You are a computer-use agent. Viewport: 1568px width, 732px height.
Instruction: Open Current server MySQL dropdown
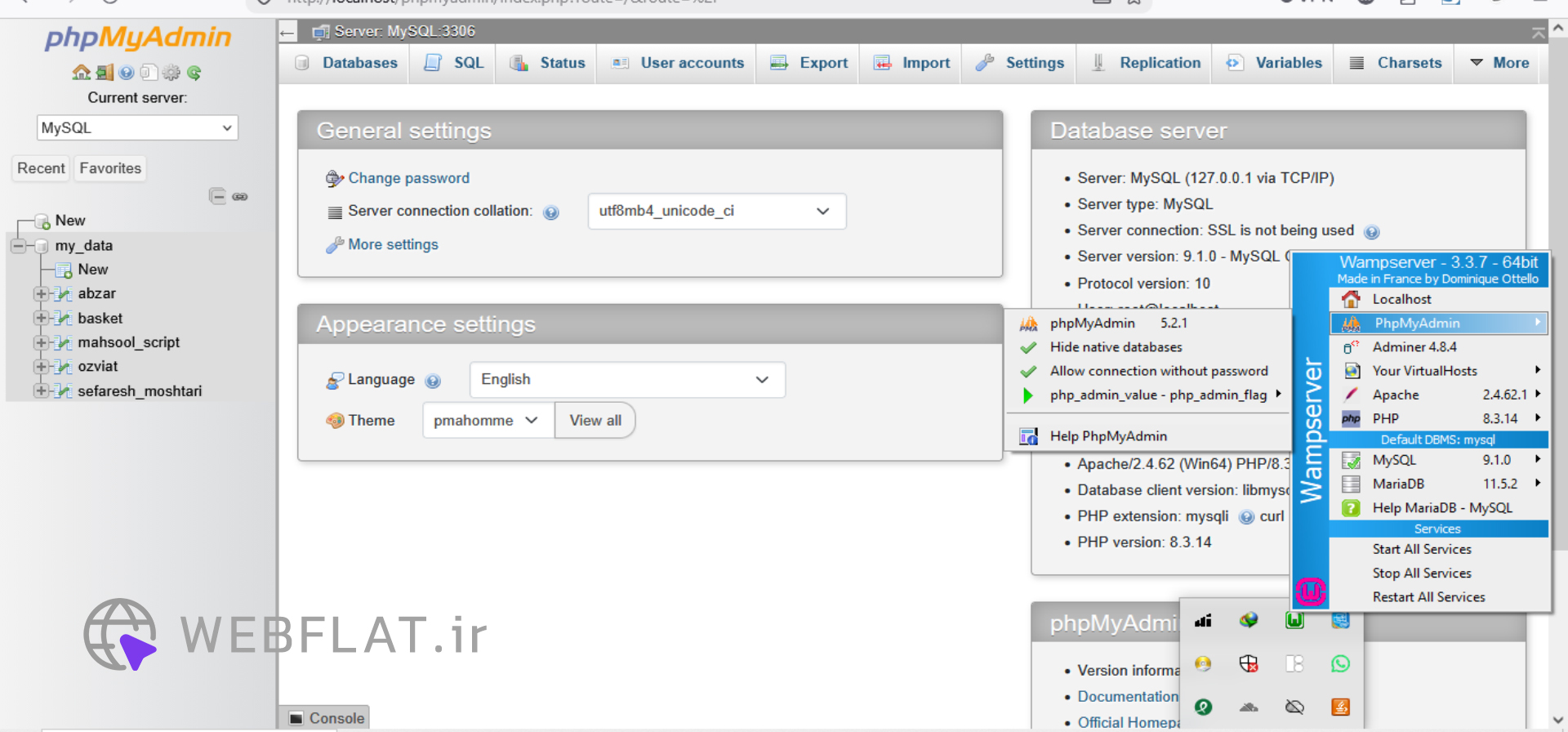(x=137, y=128)
